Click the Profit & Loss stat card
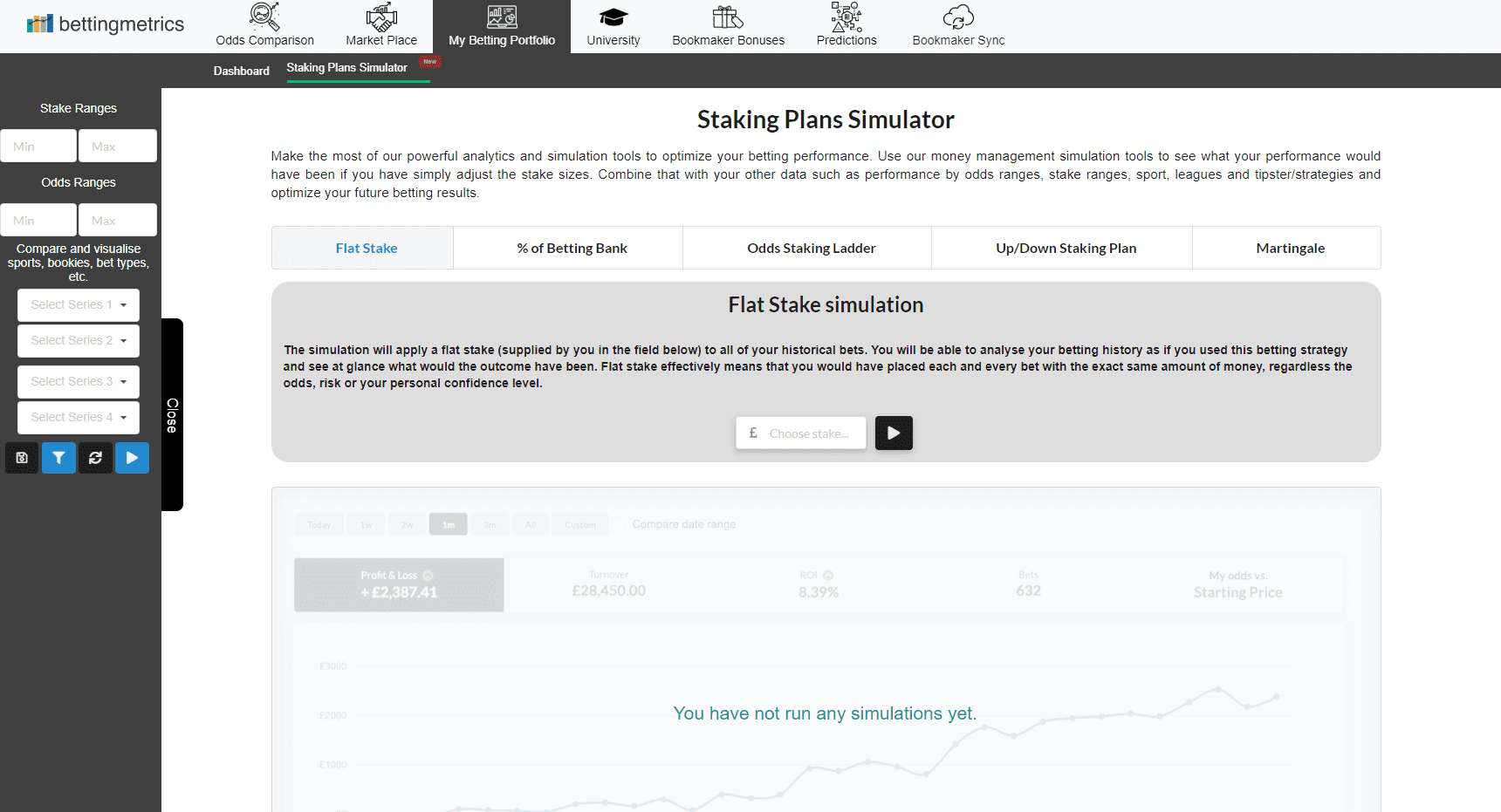Image resolution: width=1501 pixels, height=812 pixels. pyautogui.click(x=399, y=584)
